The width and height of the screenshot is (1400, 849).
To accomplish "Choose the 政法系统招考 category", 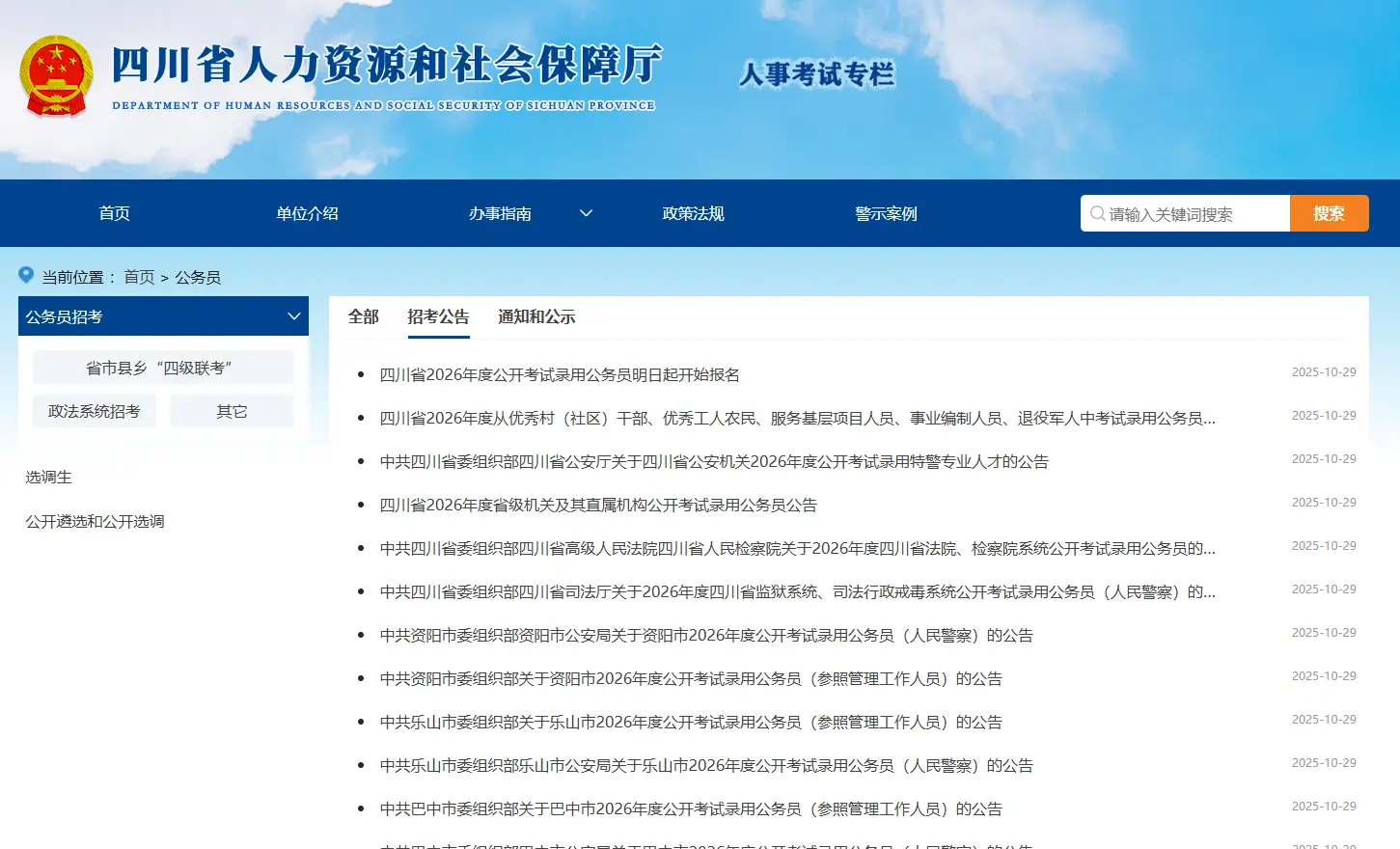I will (95, 411).
